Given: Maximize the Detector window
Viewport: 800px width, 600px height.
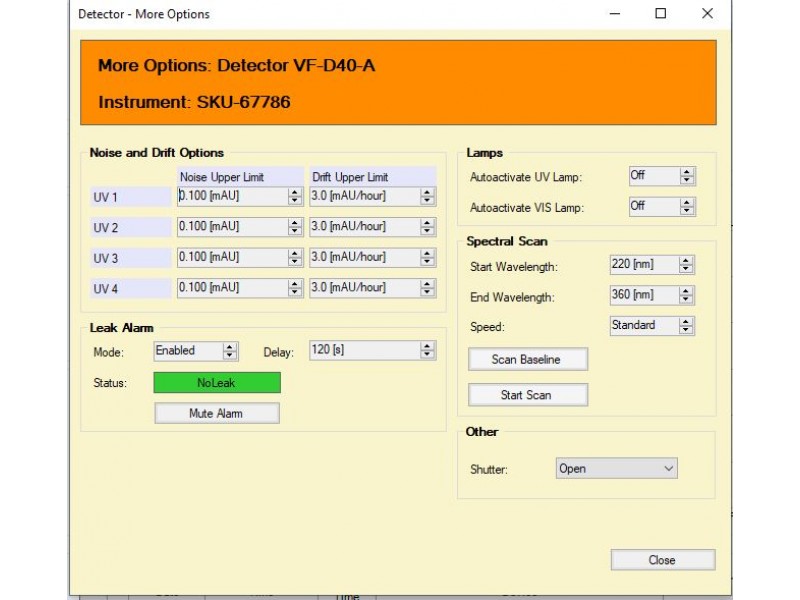Looking at the screenshot, I should tap(661, 14).
